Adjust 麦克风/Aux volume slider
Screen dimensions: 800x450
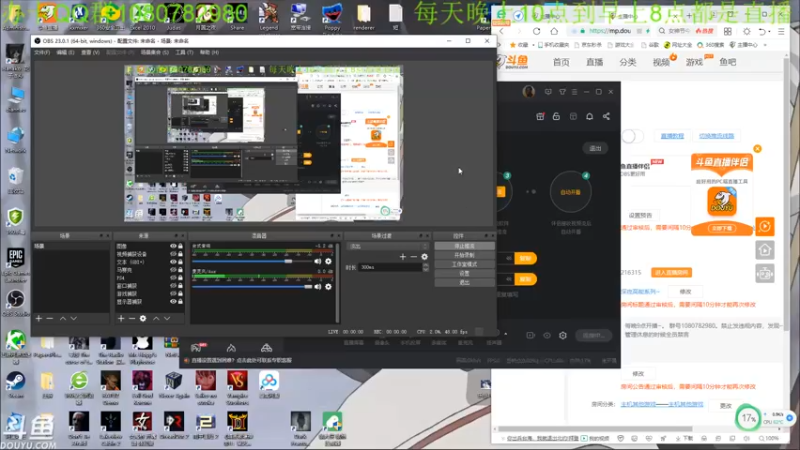click(x=308, y=287)
